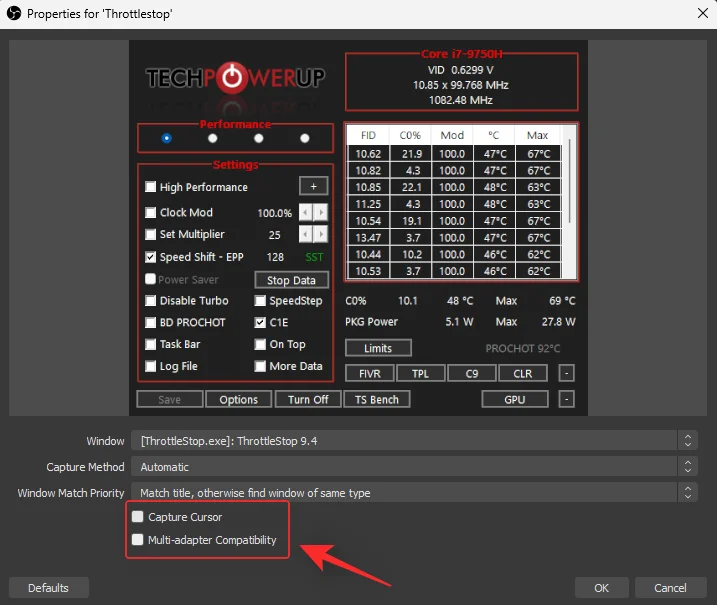Uncheck the Speed Shift - EPP checkbox
717x605 pixels.
pos(151,257)
